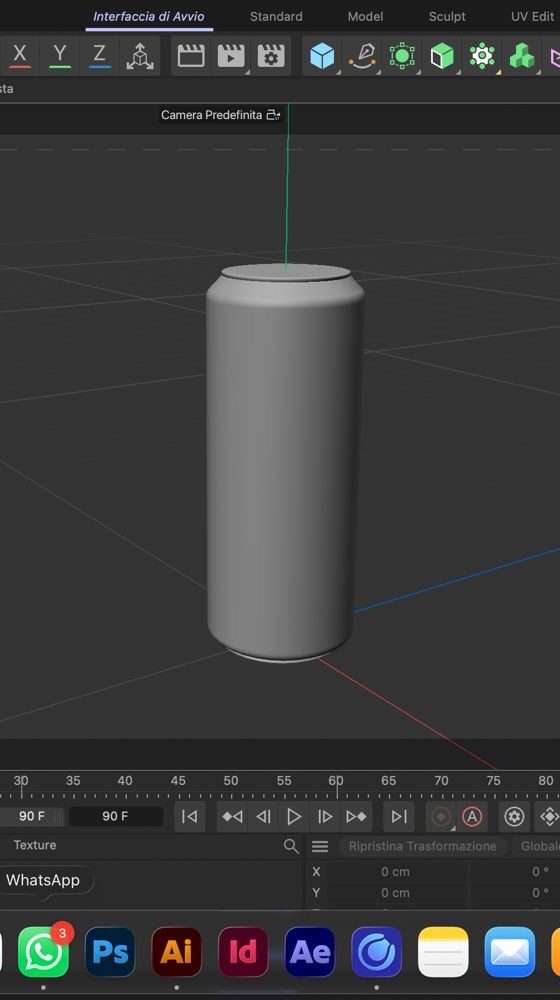The height and width of the screenshot is (1000, 560).
Task: Click the green Extrude cube generator icon
Action: pos(442,56)
